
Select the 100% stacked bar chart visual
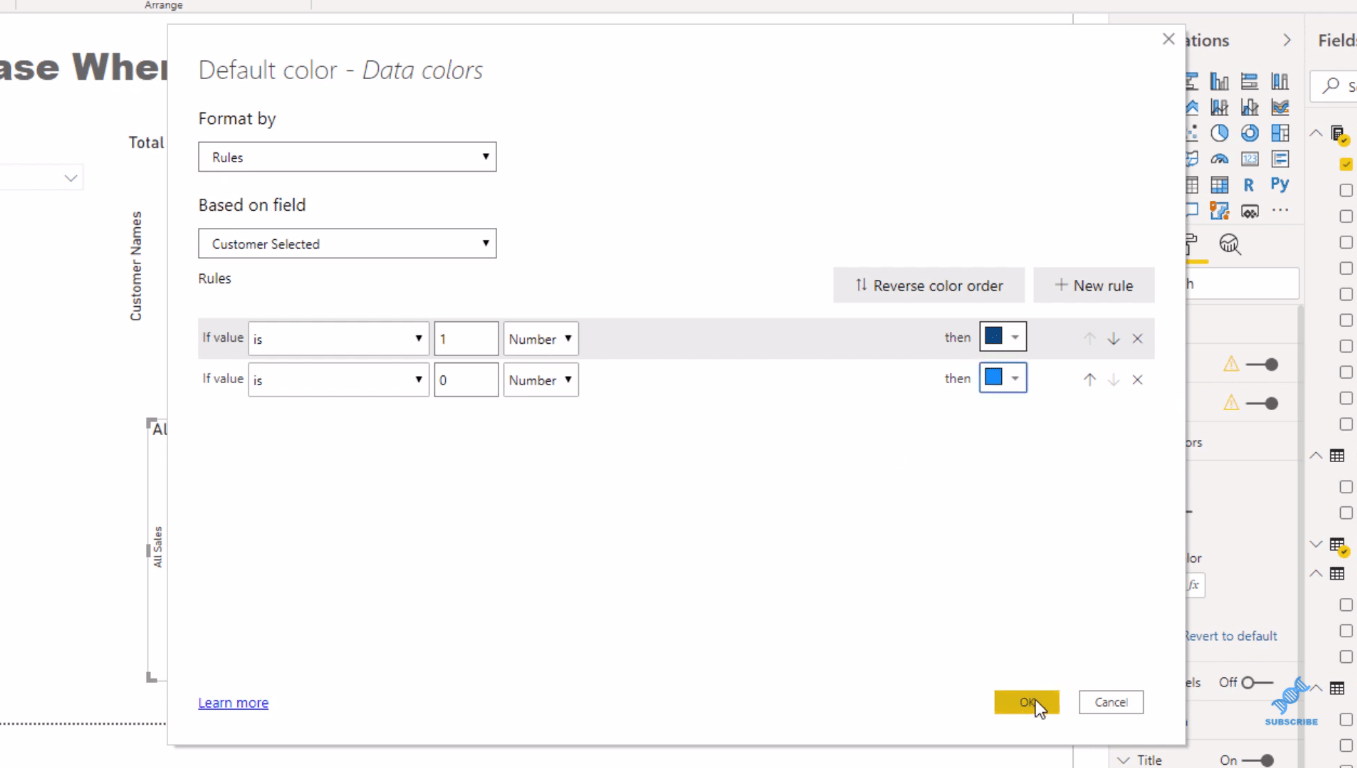1249,81
